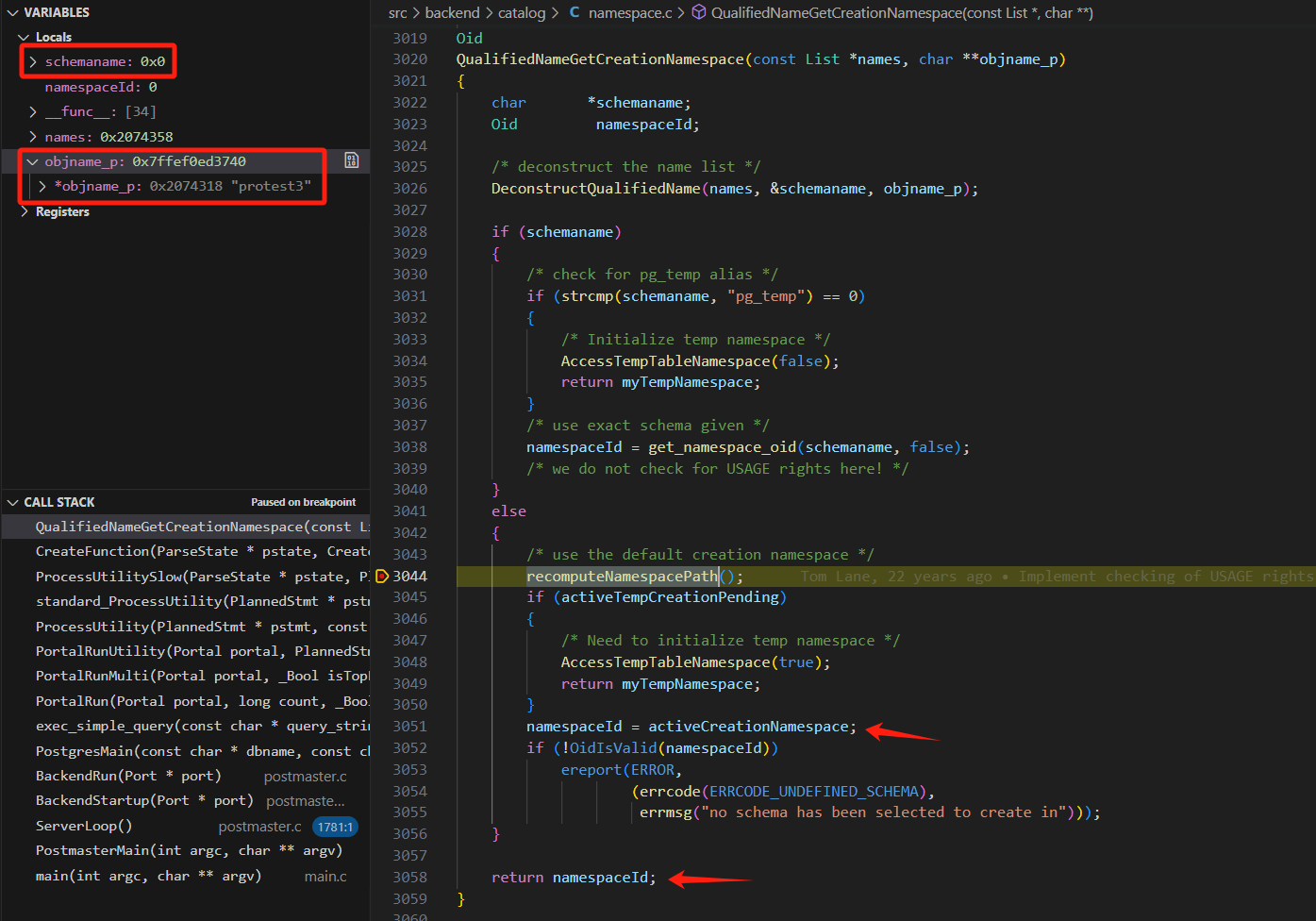Click the view binary data icon for objname_p
This screenshot has height=921, width=1316.
[x=352, y=160]
